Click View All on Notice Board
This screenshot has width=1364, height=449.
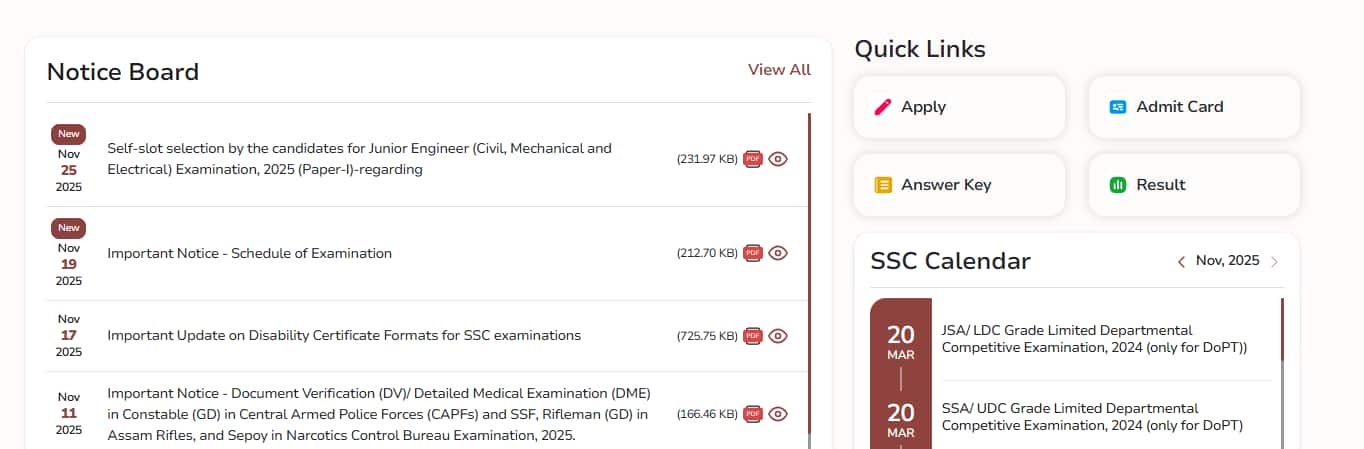[779, 70]
